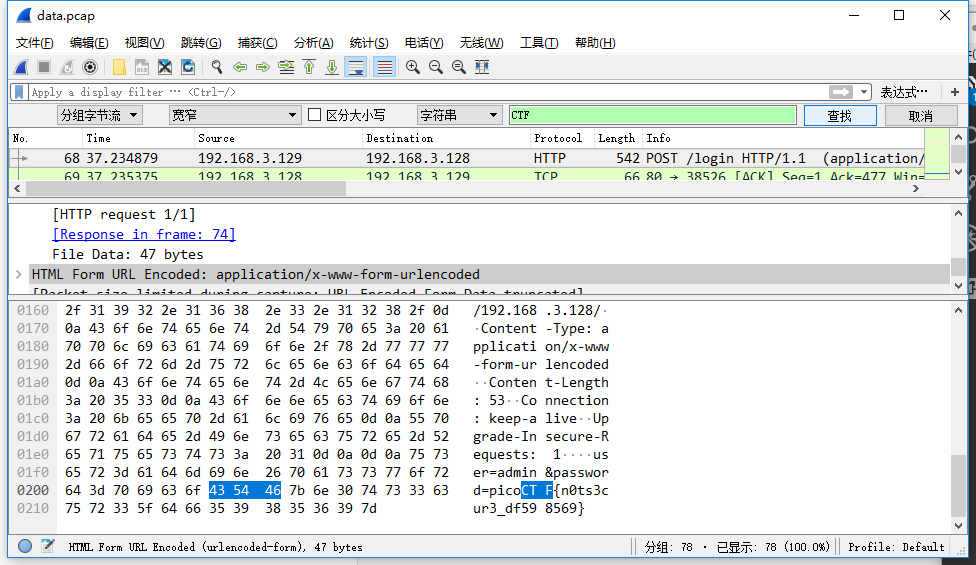Viewport: 976px width, 565px height.
Task: Open the 统计(S) menu
Action: pos(368,43)
